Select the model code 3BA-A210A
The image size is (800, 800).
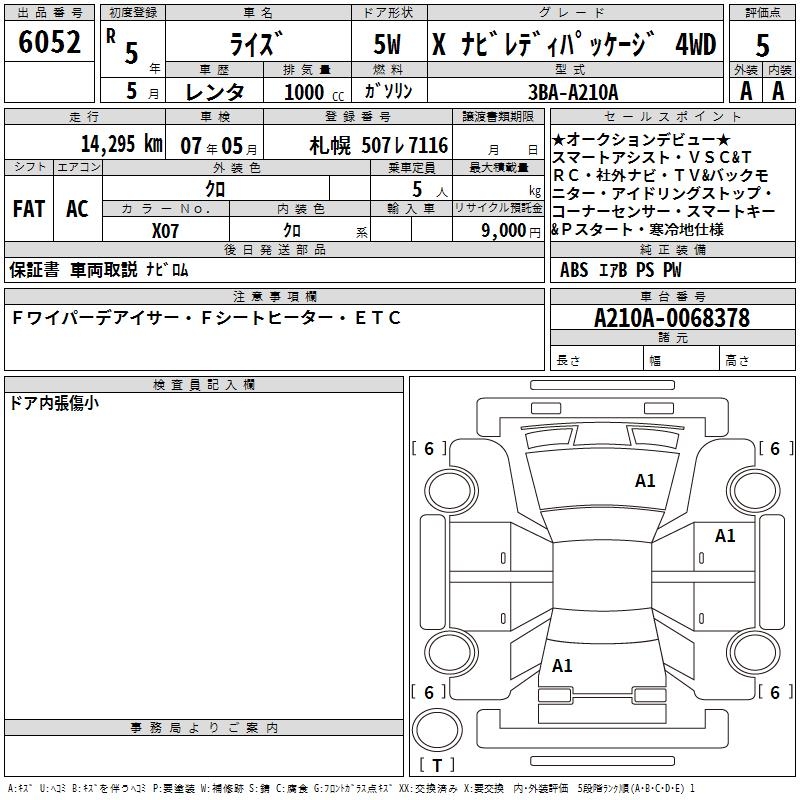(571, 90)
